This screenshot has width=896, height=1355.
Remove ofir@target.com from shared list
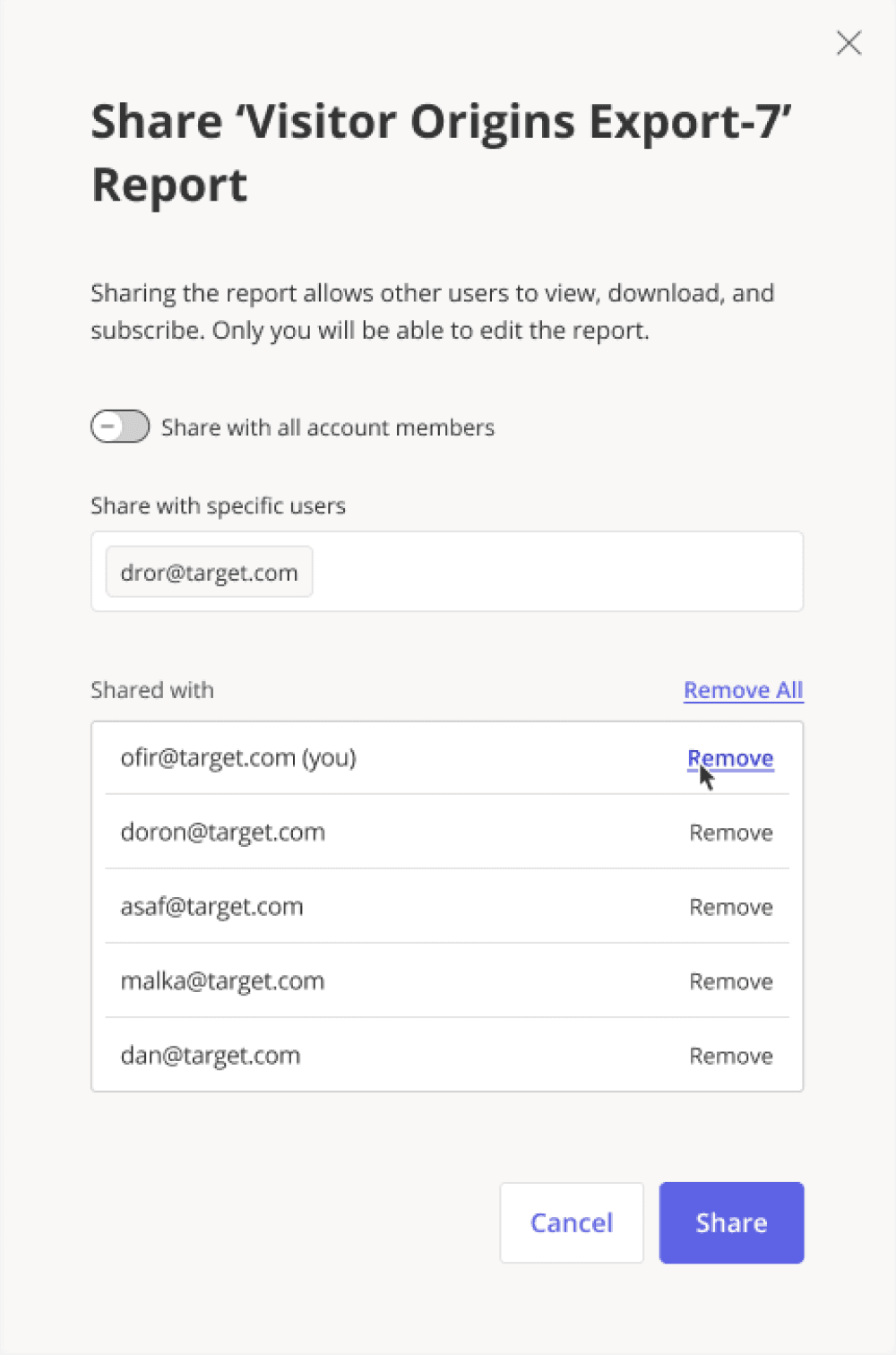(730, 757)
